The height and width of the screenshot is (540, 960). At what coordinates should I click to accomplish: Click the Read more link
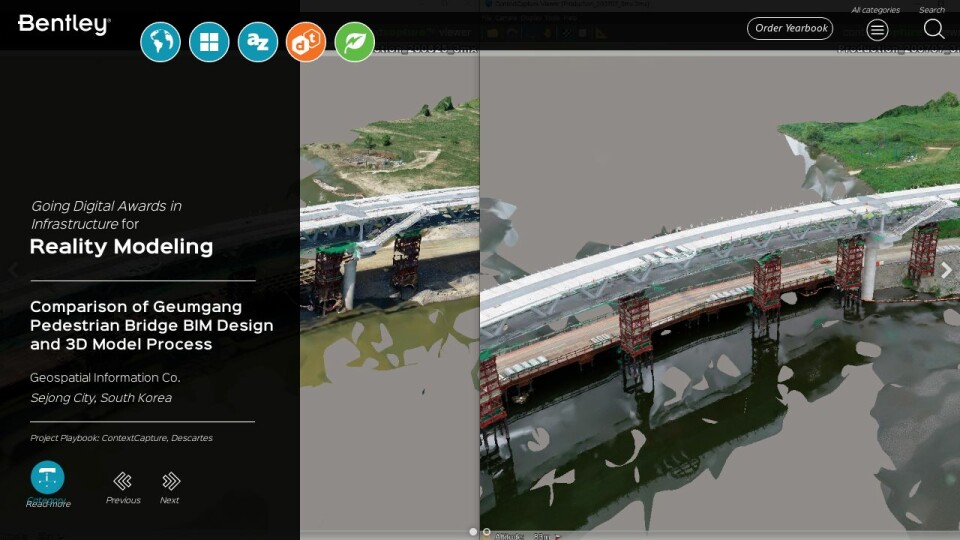tap(48, 504)
